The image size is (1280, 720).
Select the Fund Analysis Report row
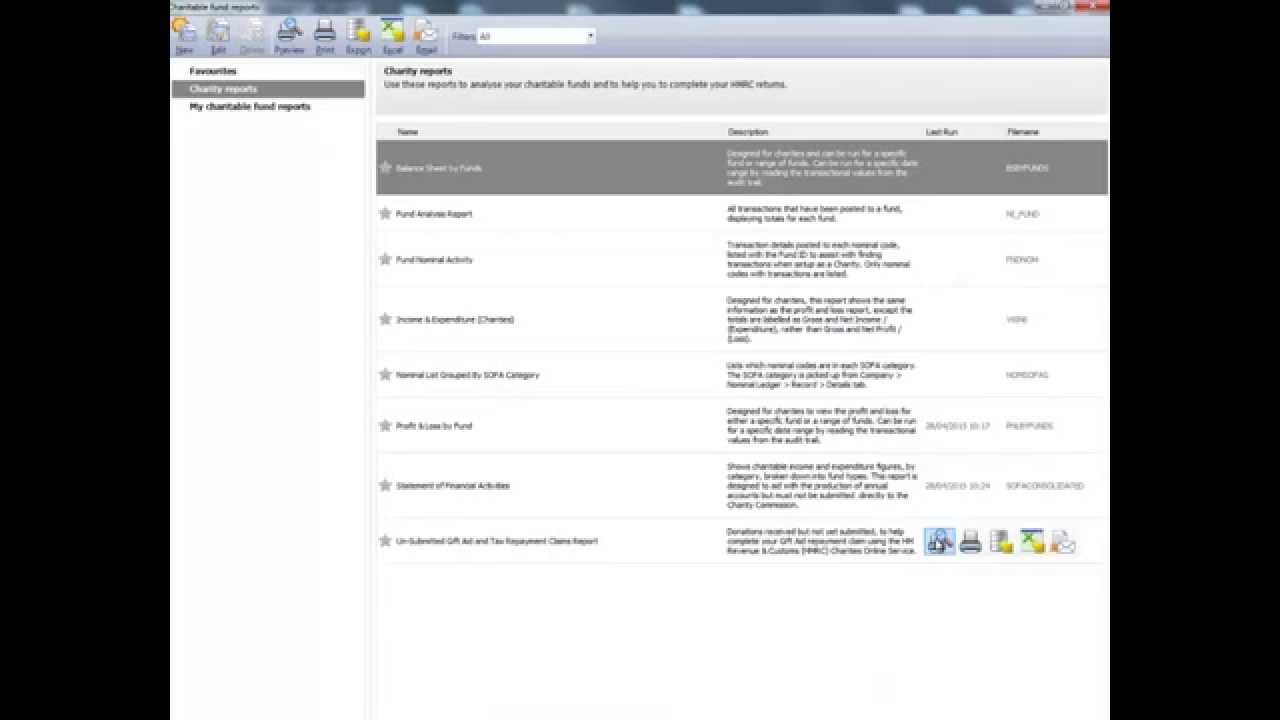(742, 213)
